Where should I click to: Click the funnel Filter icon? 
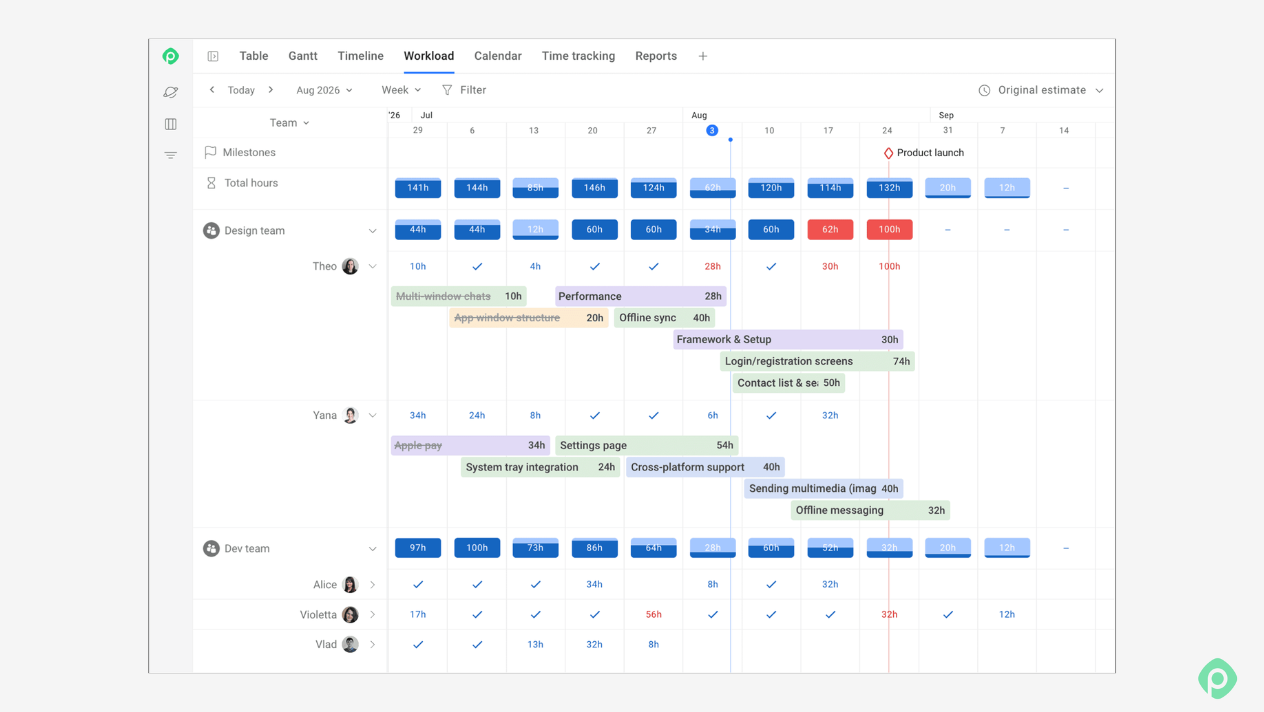click(x=447, y=90)
